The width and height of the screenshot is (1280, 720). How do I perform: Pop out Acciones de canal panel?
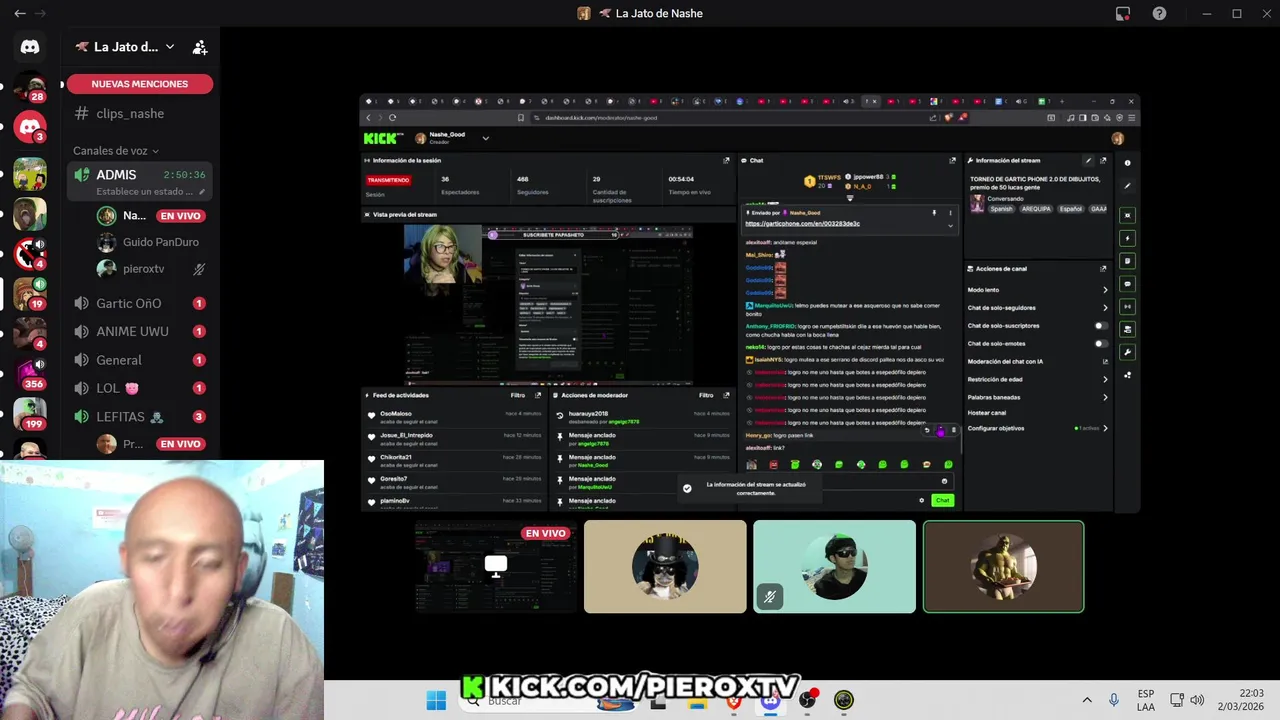1103,268
